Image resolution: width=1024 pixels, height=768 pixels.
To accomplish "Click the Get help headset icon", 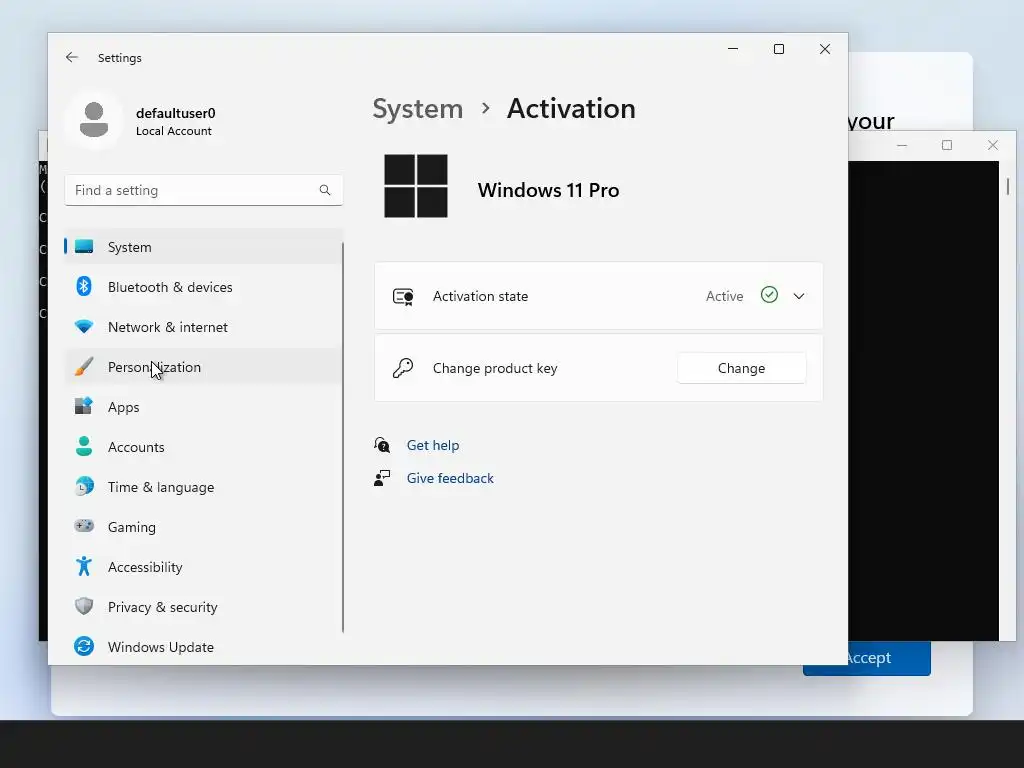I will click(x=382, y=445).
